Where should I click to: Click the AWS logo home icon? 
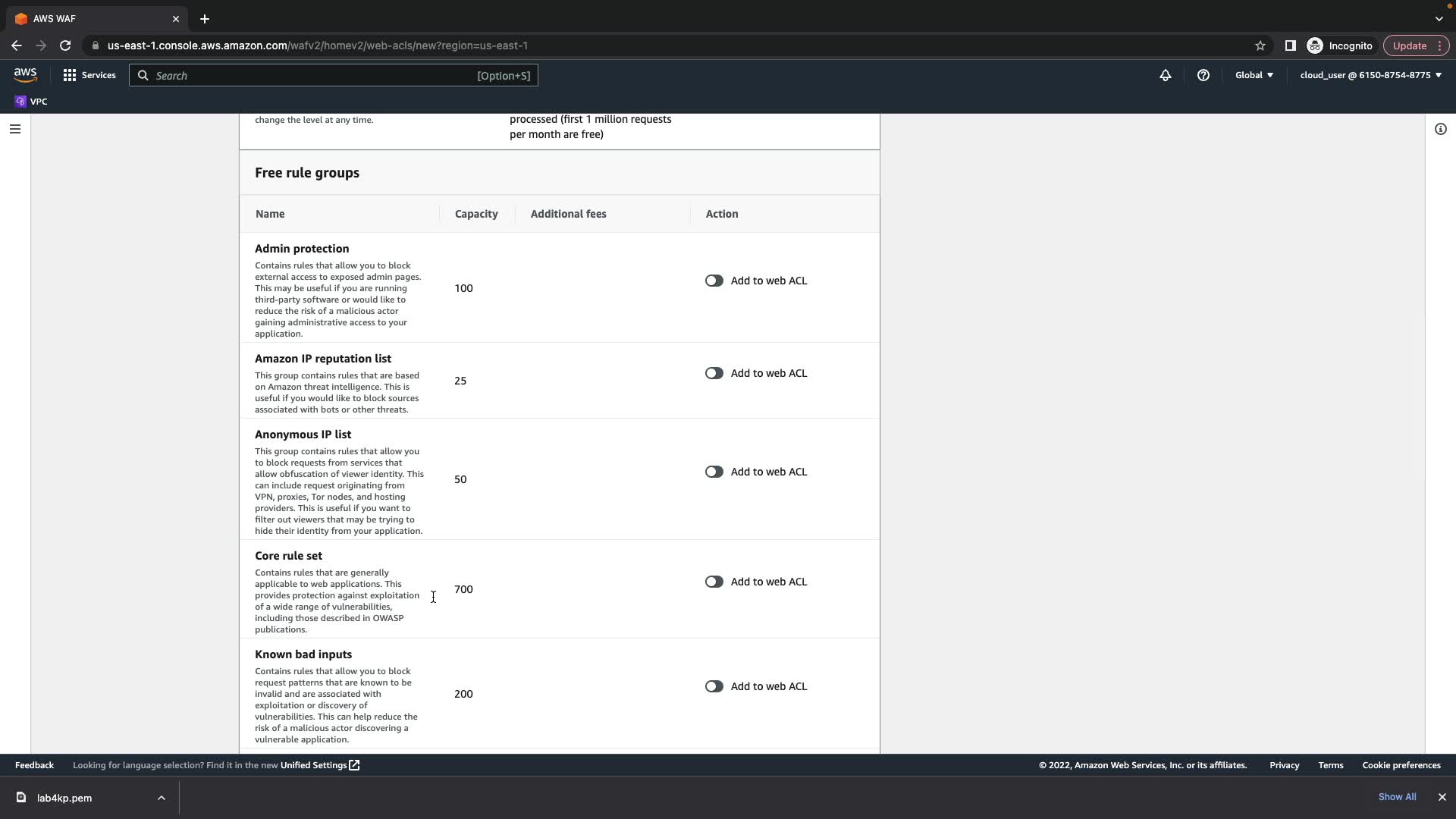(25, 74)
